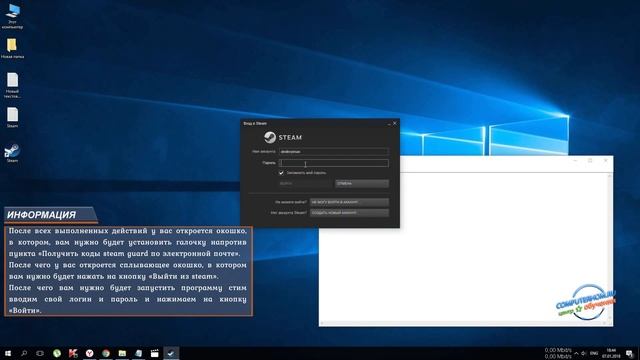The width and height of the screenshot is (640, 360).
Task: Open the green round app on taskbar
Action: [57, 353]
